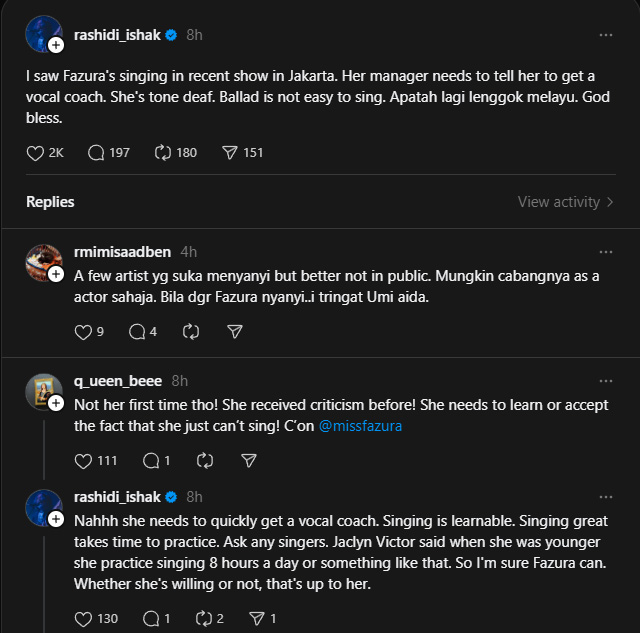
Task: Share the main post showing 151 shares
Action: (230, 153)
